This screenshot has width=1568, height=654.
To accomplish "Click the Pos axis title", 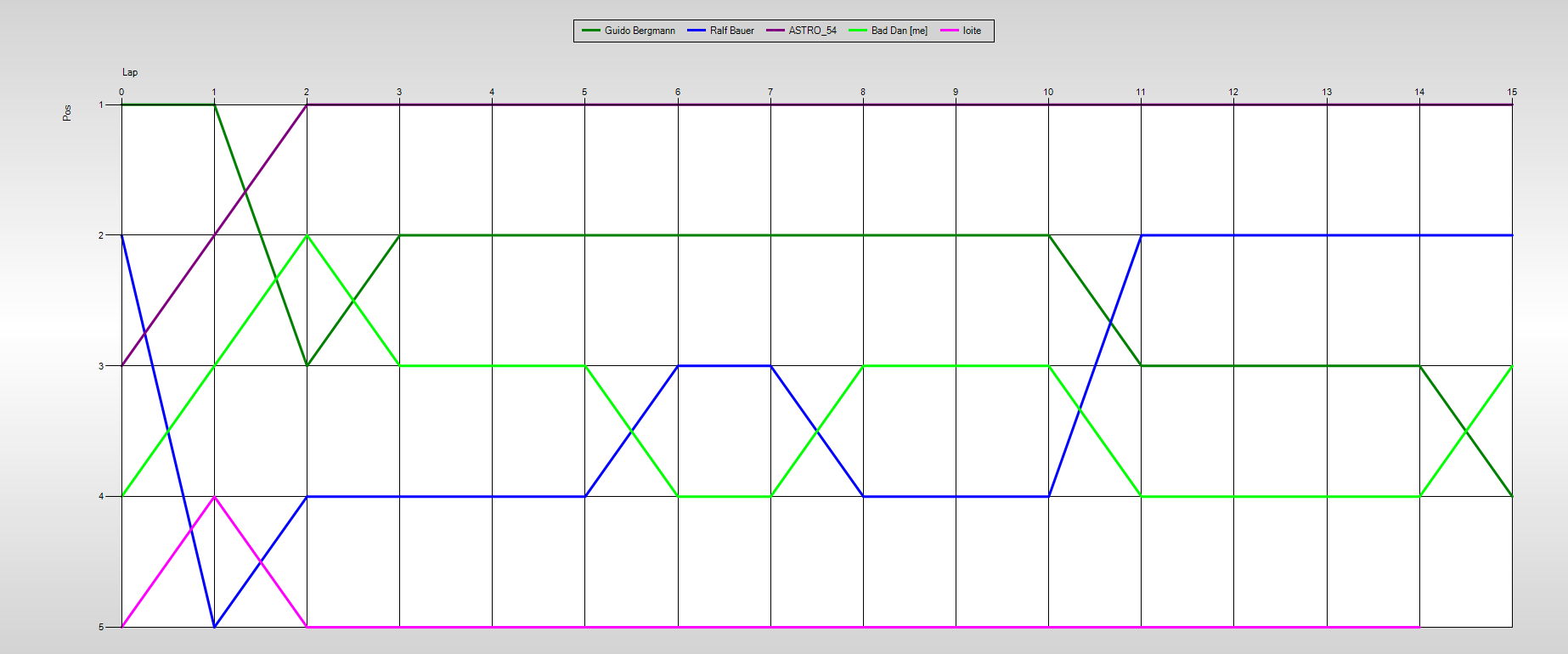I will coord(67,113).
